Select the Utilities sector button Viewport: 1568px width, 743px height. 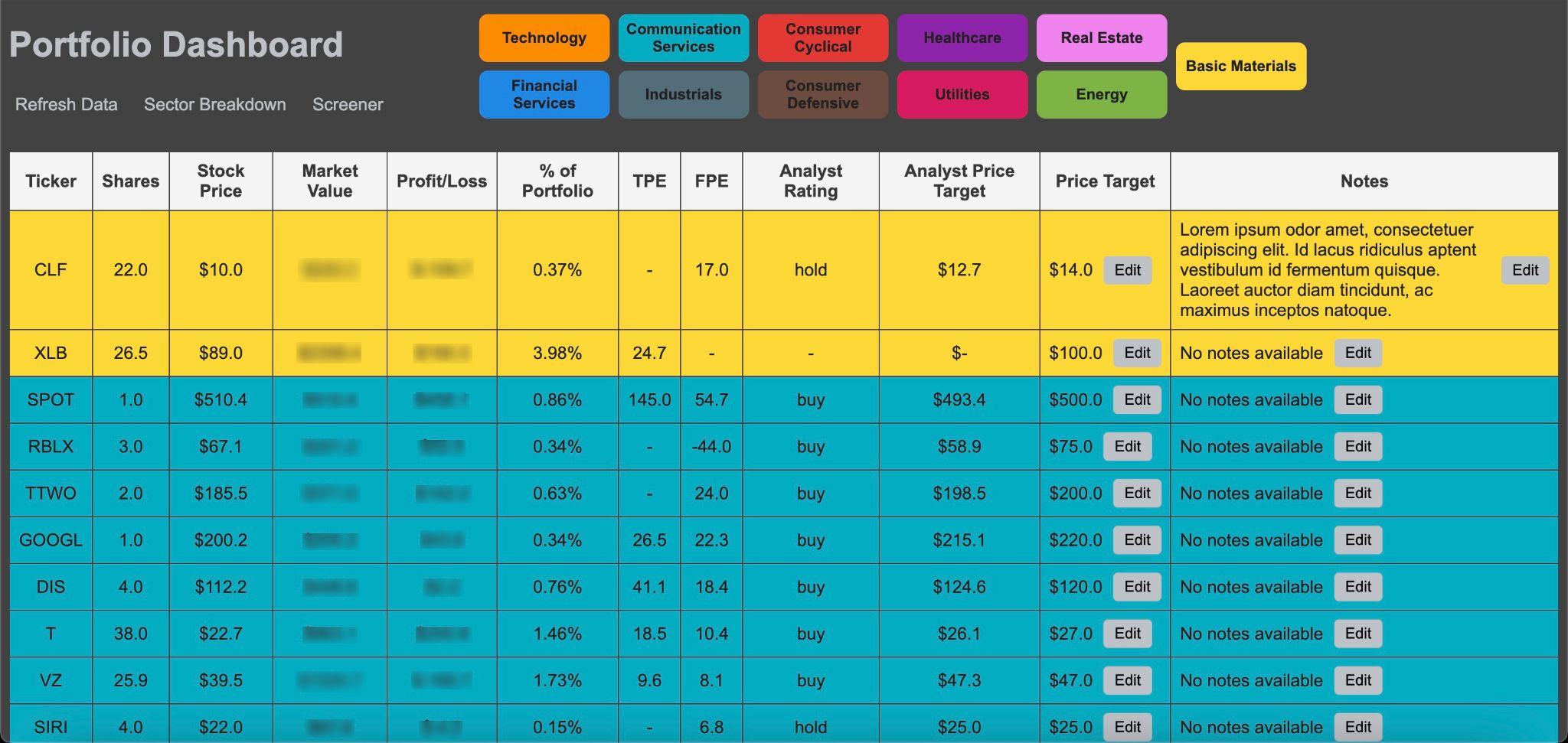coord(962,94)
